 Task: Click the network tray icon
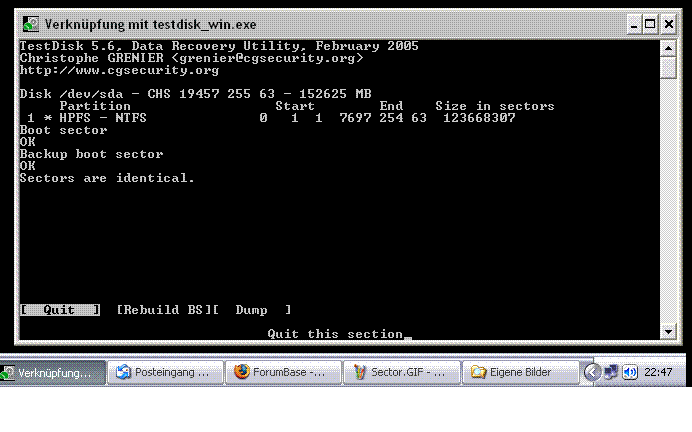611,372
